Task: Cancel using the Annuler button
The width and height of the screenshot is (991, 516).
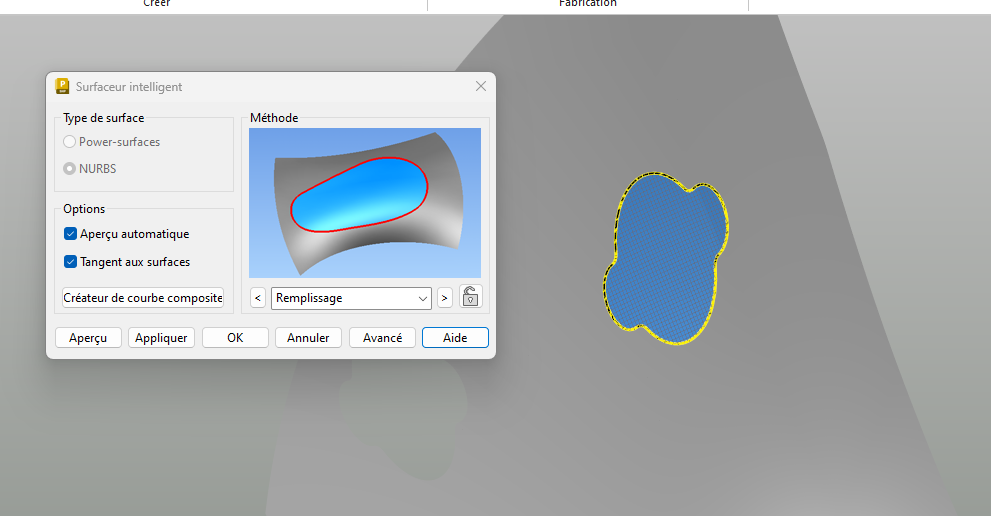Action: [309, 338]
